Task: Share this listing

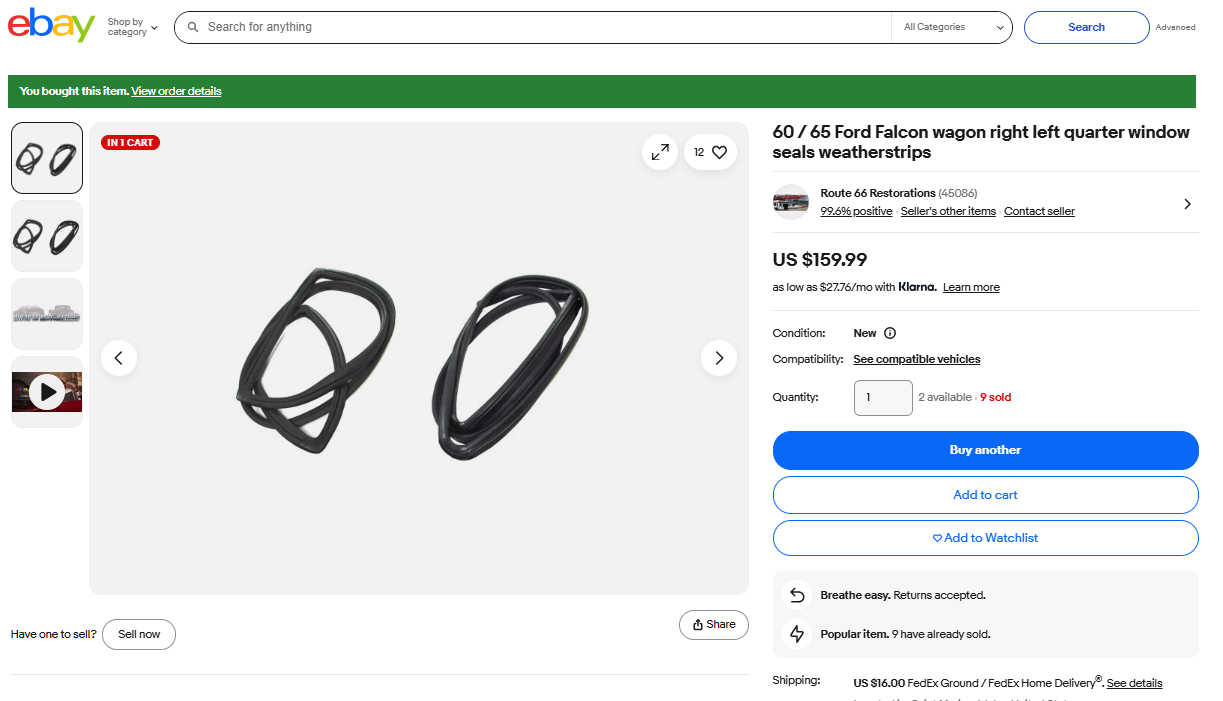Action: point(714,625)
